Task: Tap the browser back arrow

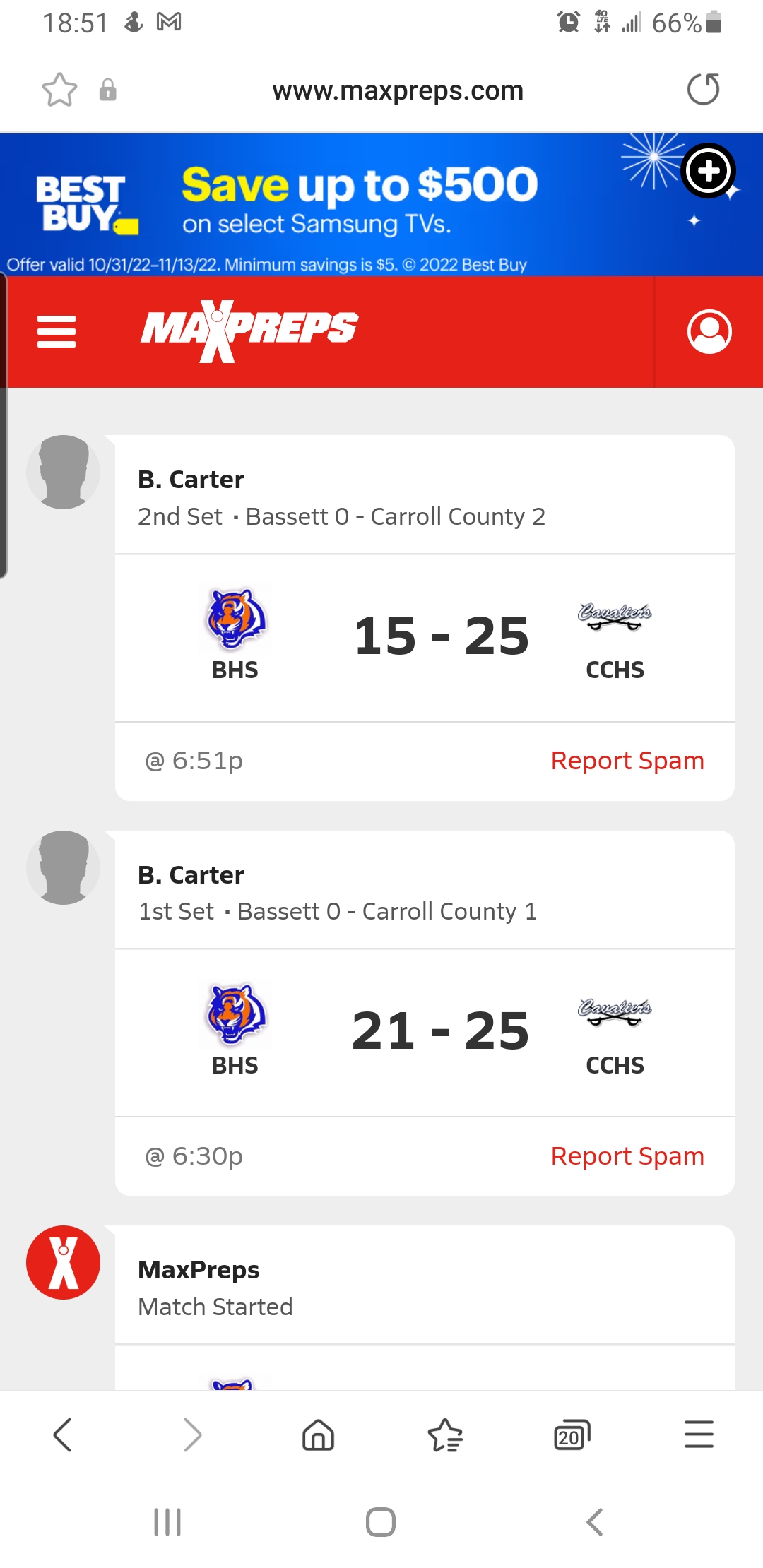Action: pyautogui.click(x=63, y=1435)
